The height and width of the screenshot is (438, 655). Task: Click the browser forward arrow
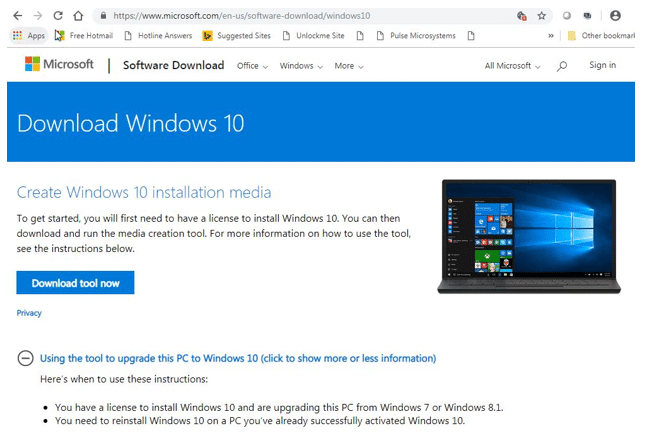tap(38, 16)
